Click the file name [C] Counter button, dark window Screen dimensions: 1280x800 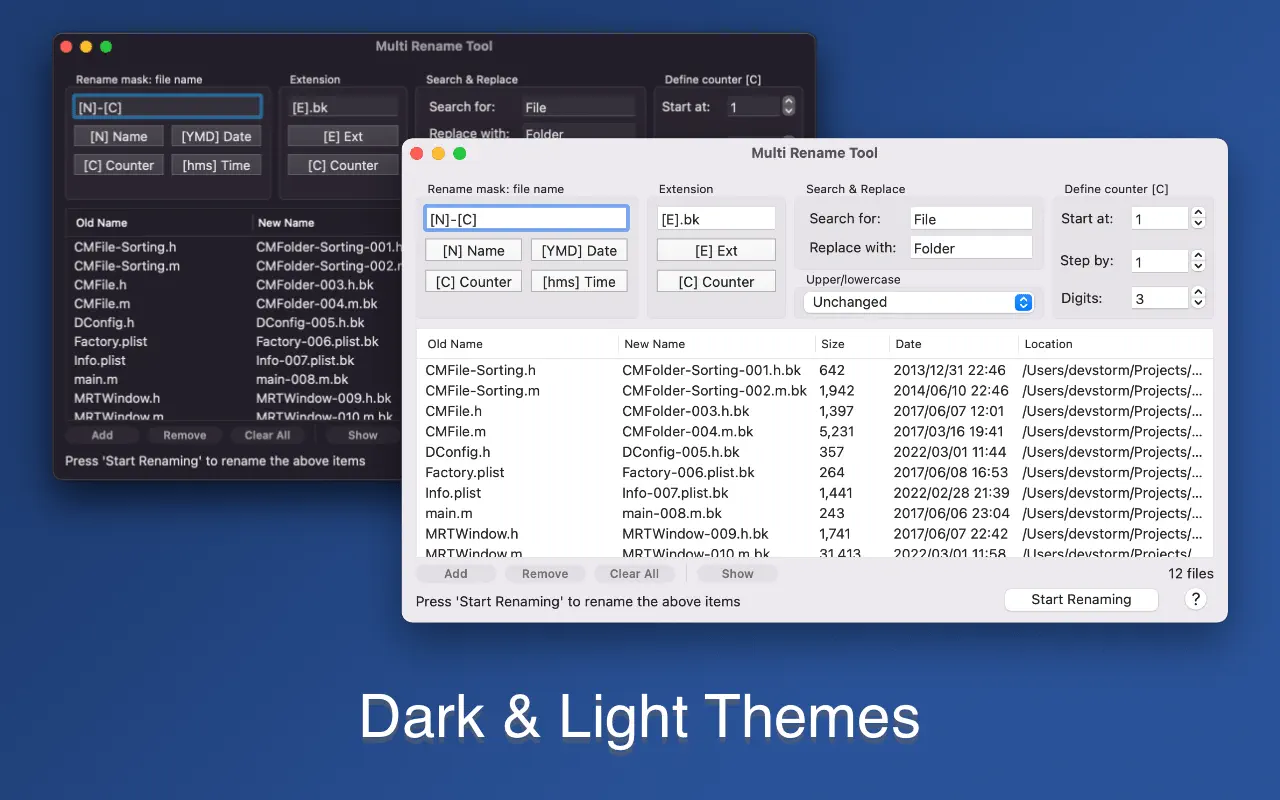[118, 166]
